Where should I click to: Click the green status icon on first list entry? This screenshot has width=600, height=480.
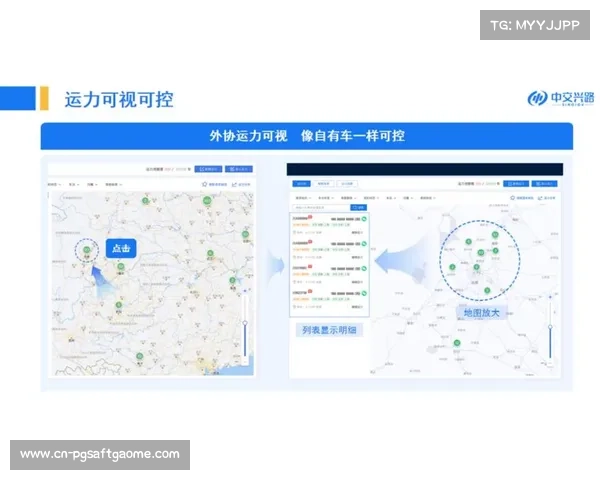364,217
